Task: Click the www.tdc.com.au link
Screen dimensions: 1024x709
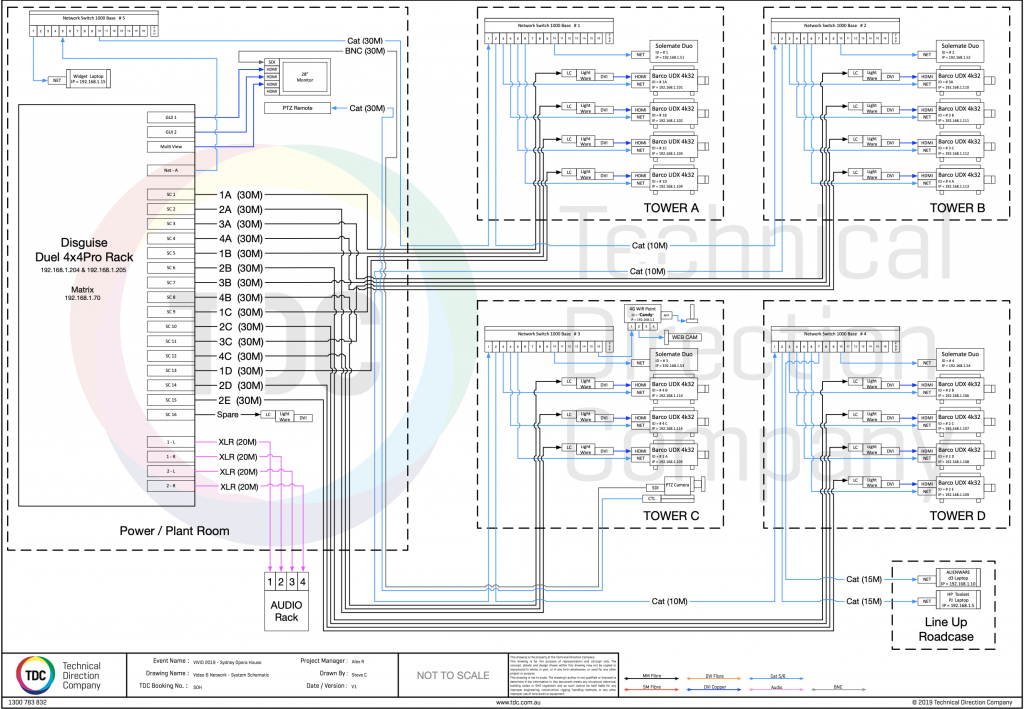Action: coord(518,702)
